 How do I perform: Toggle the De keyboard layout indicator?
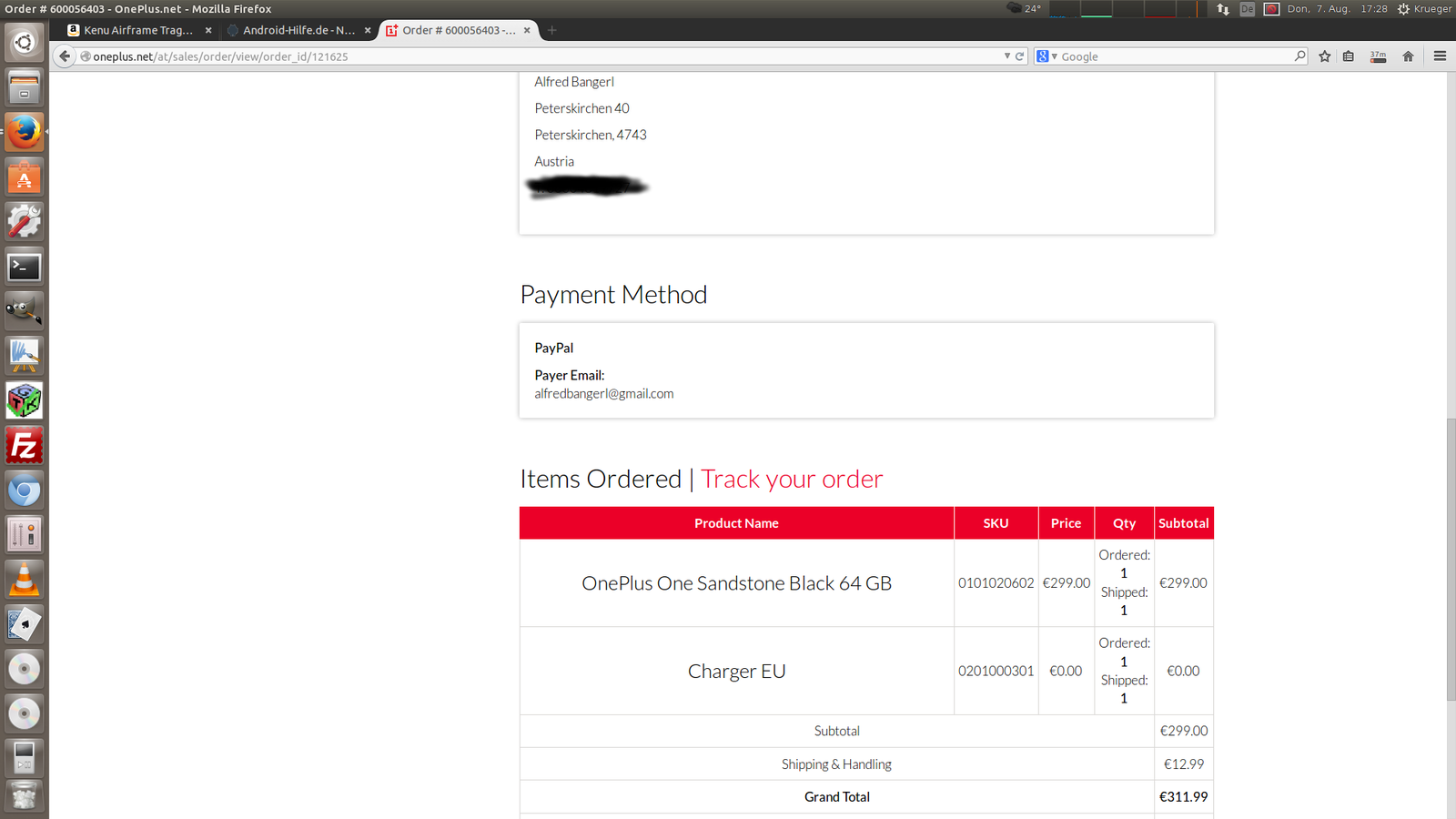(x=1247, y=9)
